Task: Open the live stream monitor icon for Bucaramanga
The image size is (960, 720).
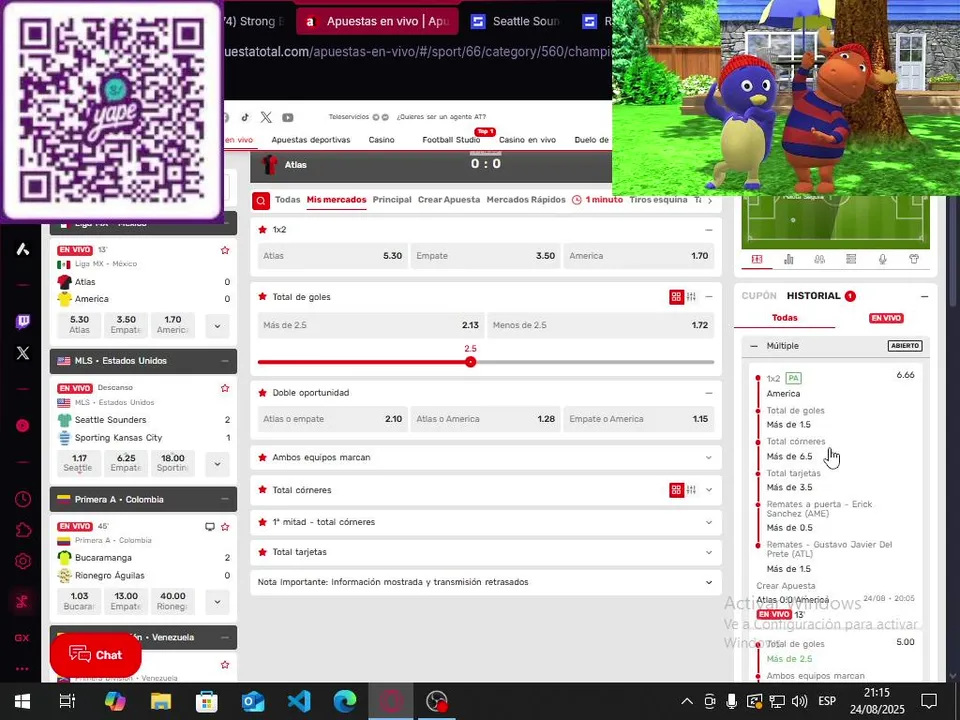Action: pyautogui.click(x=210, y=527)
